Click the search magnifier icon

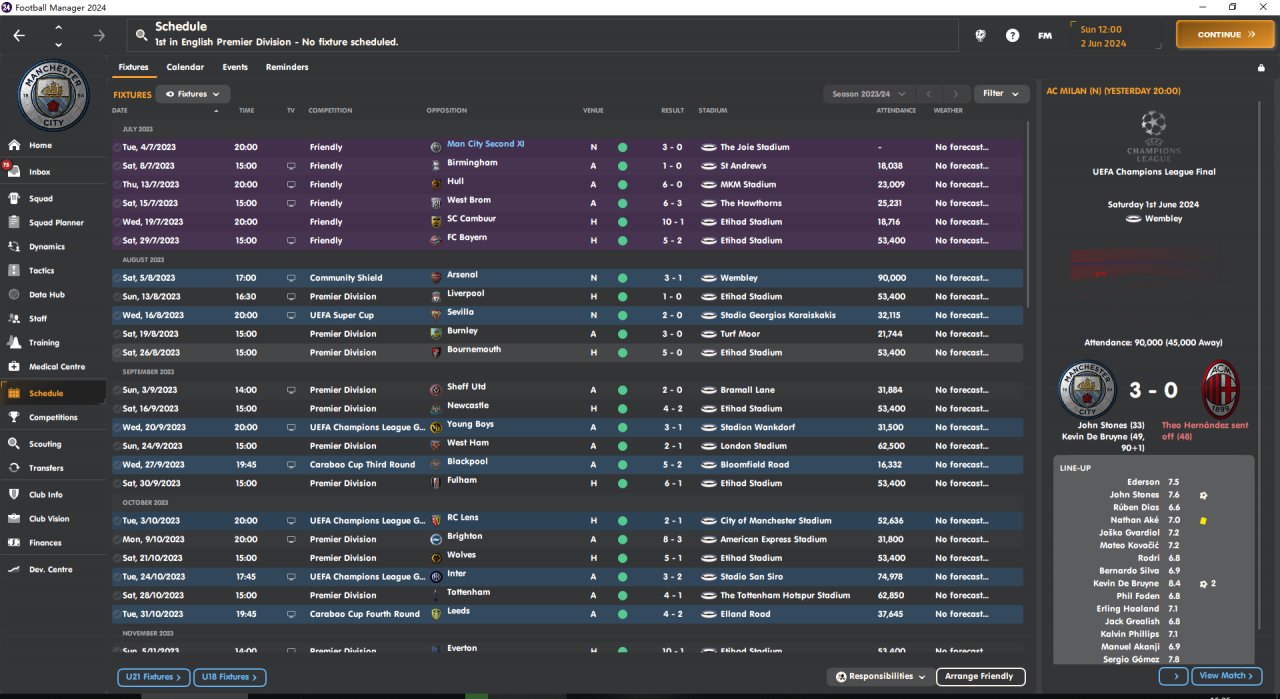tap(141, 35)
